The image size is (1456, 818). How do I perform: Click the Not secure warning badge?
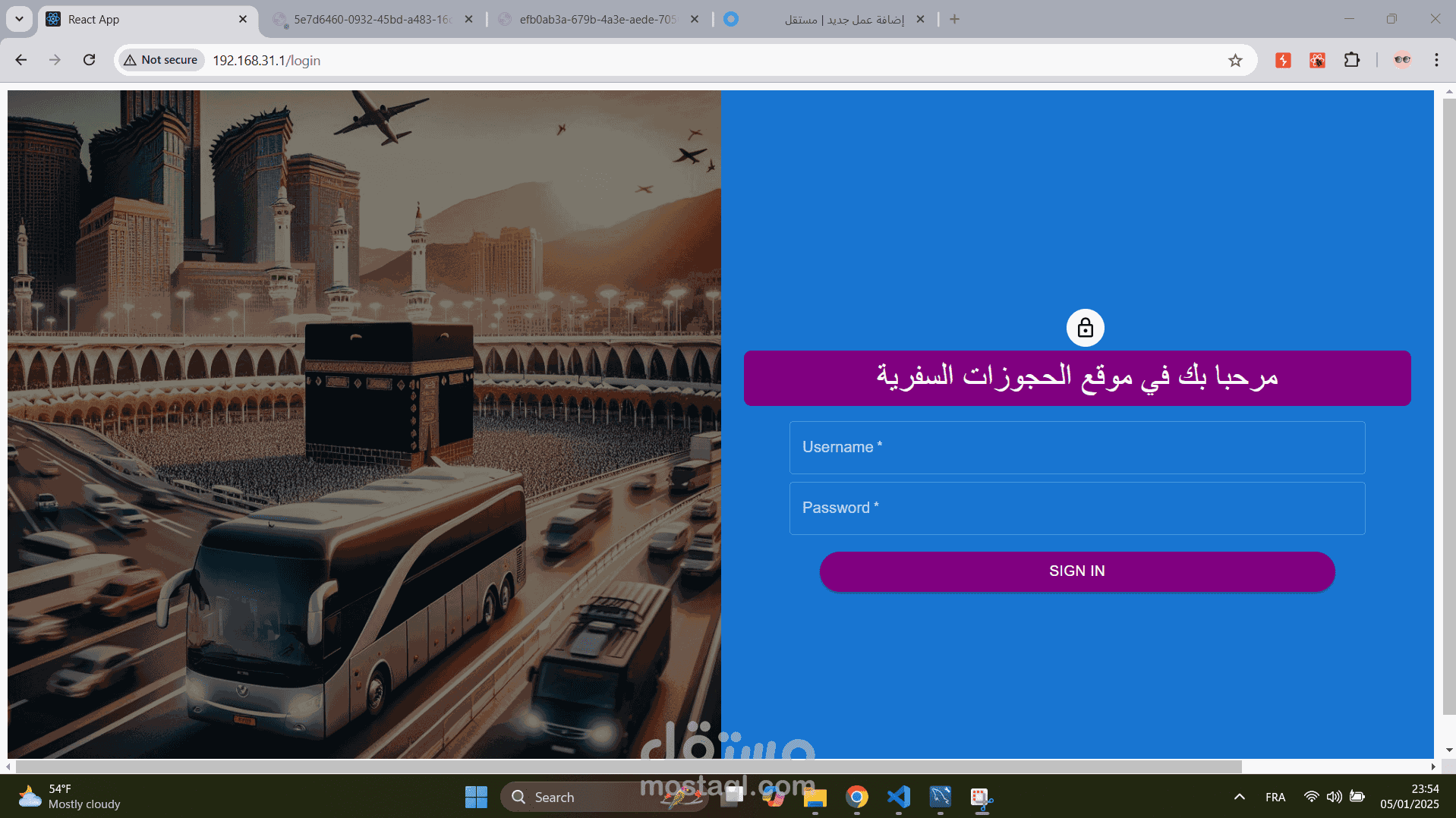[x=160, y=60]
